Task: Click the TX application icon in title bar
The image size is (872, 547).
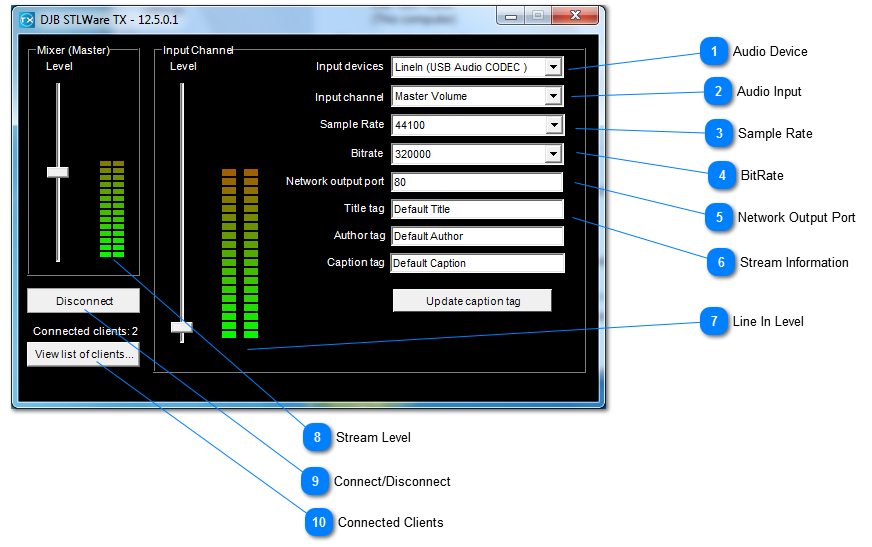Action: click(27, 18)
